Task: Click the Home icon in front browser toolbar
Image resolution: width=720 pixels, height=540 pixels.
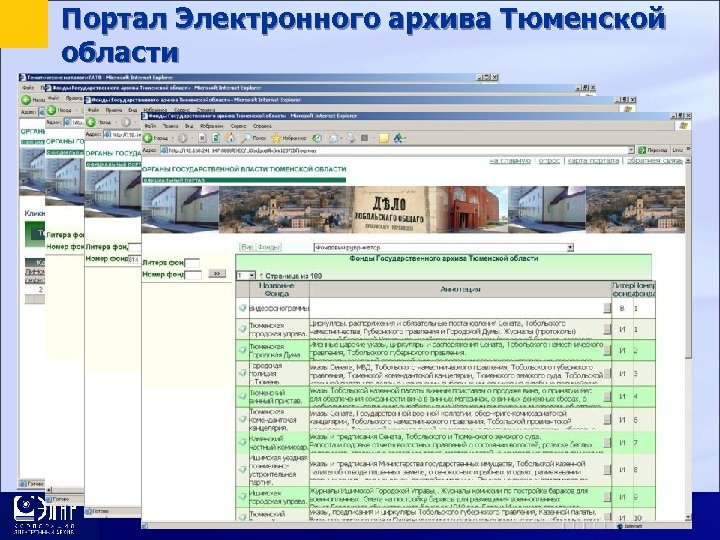Action: point(231,138)
